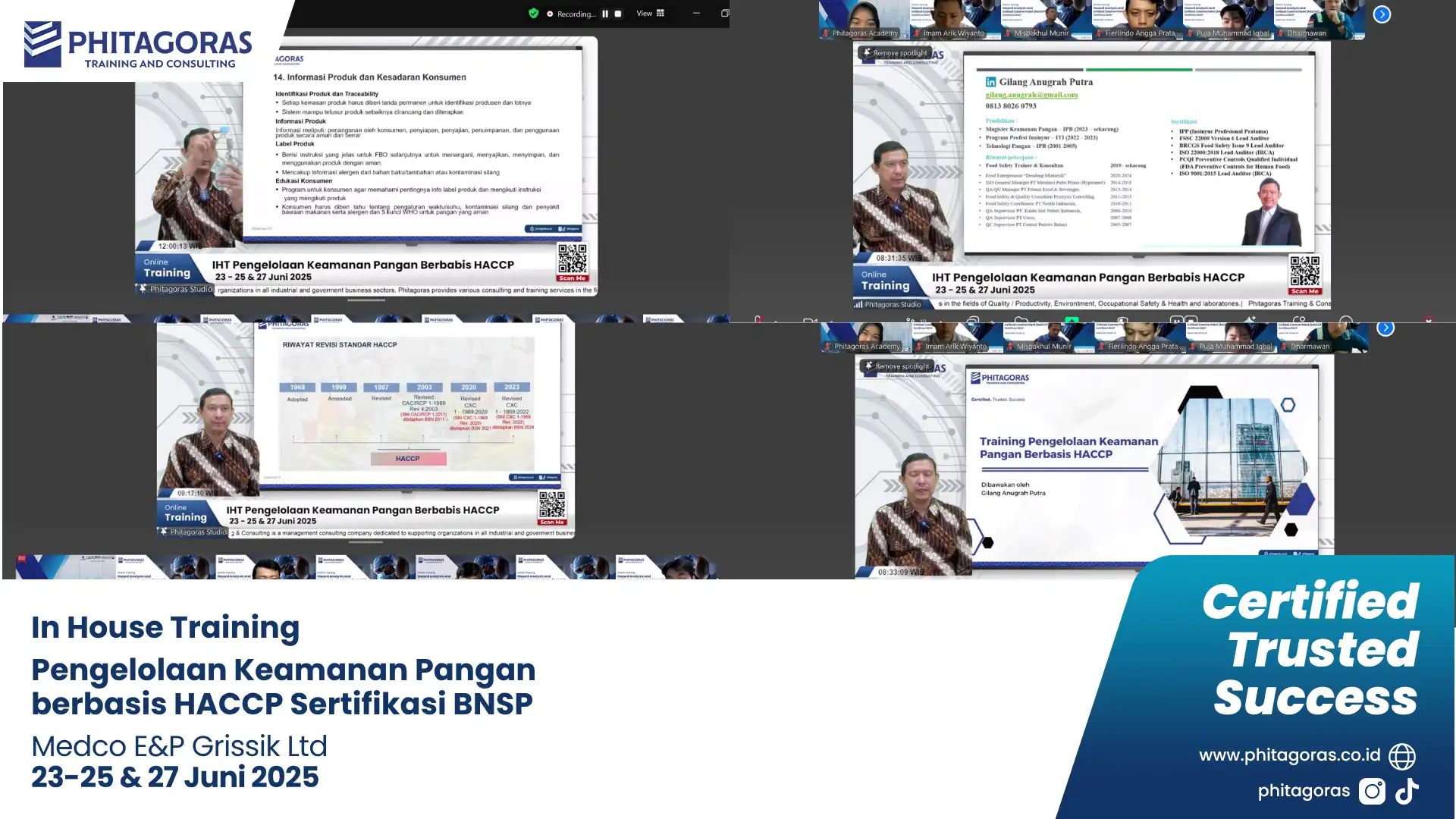Select Puja Muhammad Iqbal thumbnail above profile slide
The image size is (1456, 819).
pyautogui.click(x=1228, y=20)
